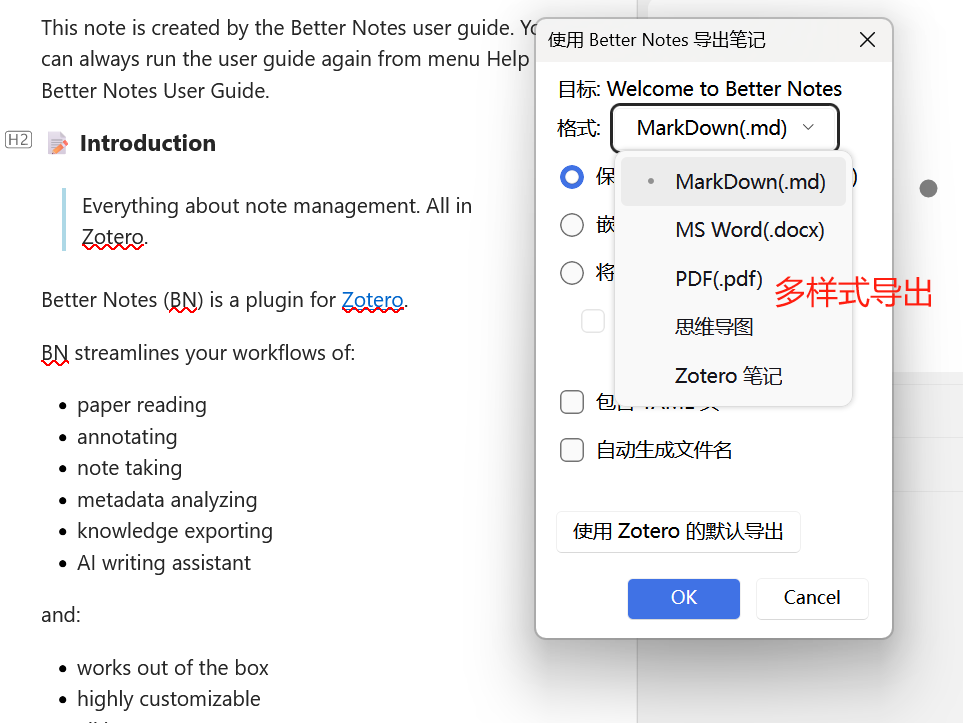963x723 pixels.
Task: Select the 保存 radio option
Action: tap(571, 176)
